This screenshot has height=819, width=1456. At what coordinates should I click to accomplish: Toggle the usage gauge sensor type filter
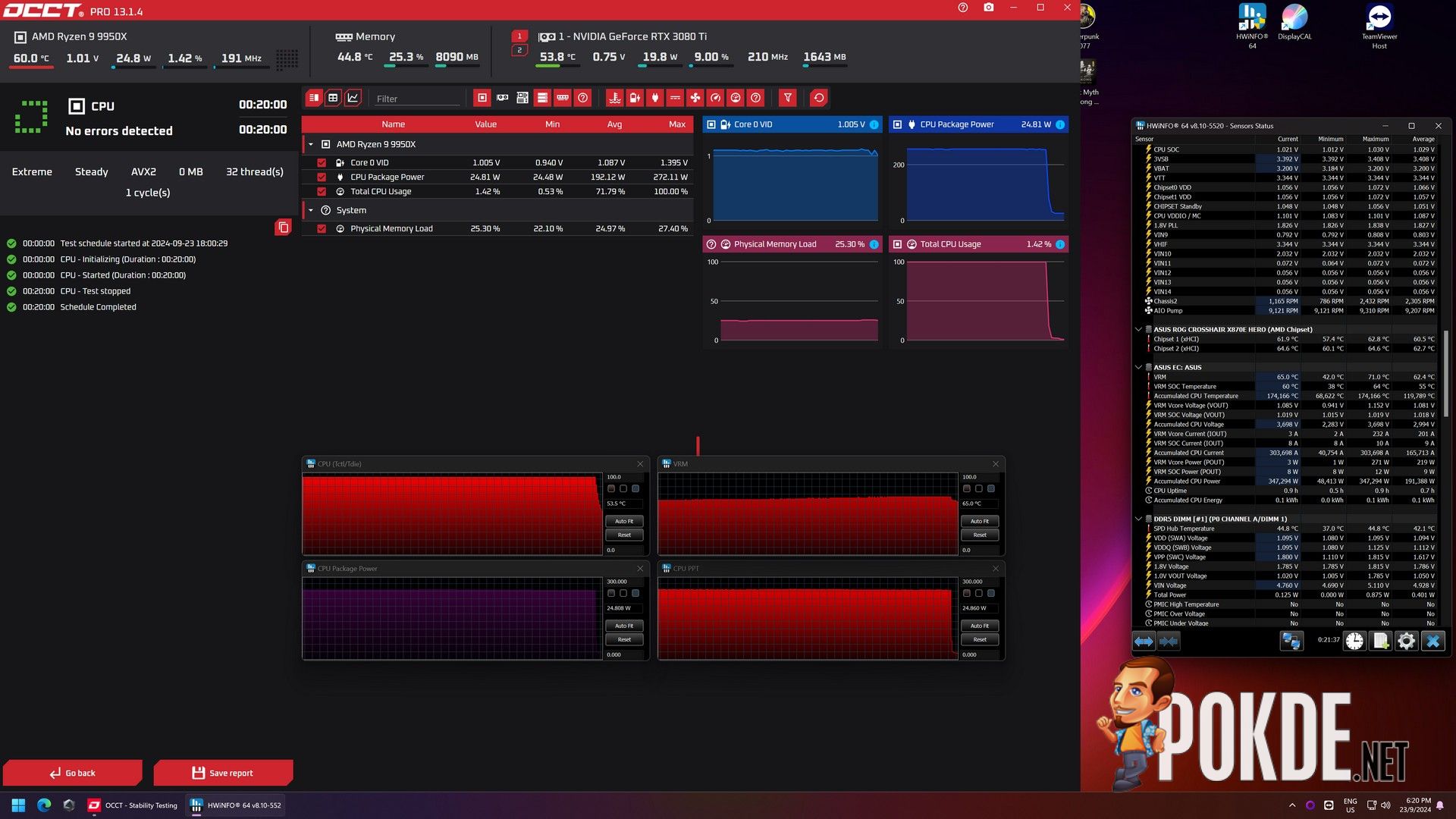736,98
